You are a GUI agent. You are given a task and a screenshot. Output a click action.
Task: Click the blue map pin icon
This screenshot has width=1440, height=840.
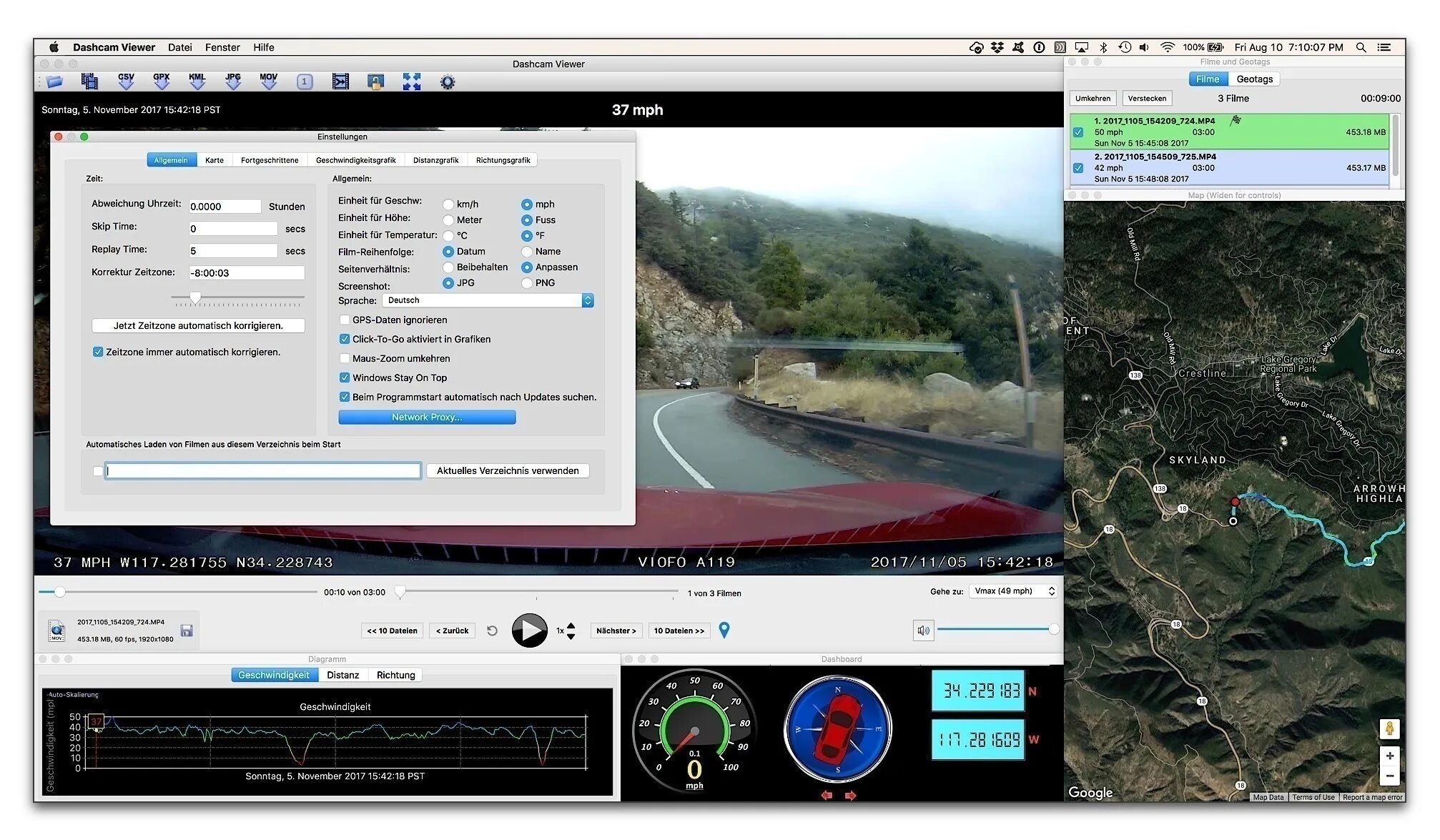[x=724, y=631]
